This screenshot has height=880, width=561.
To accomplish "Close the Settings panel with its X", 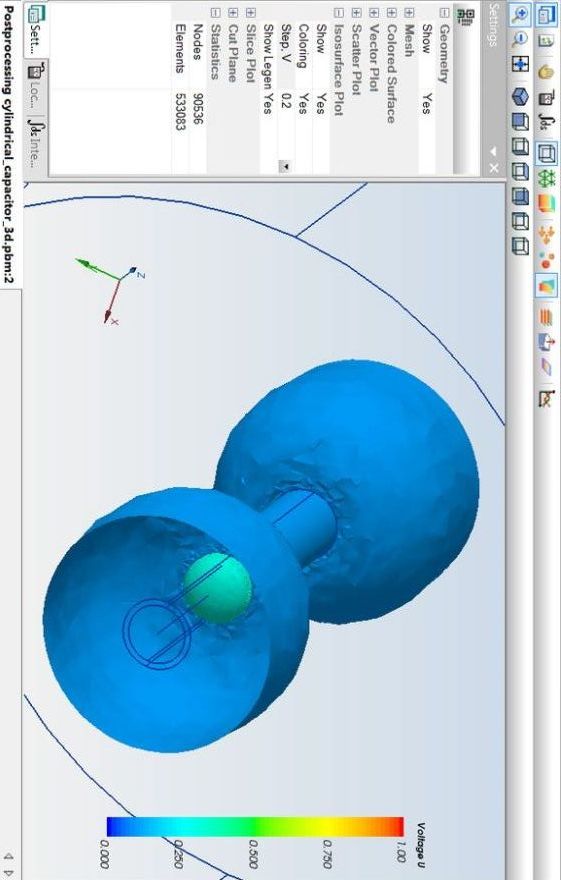I will coord(494,168).
